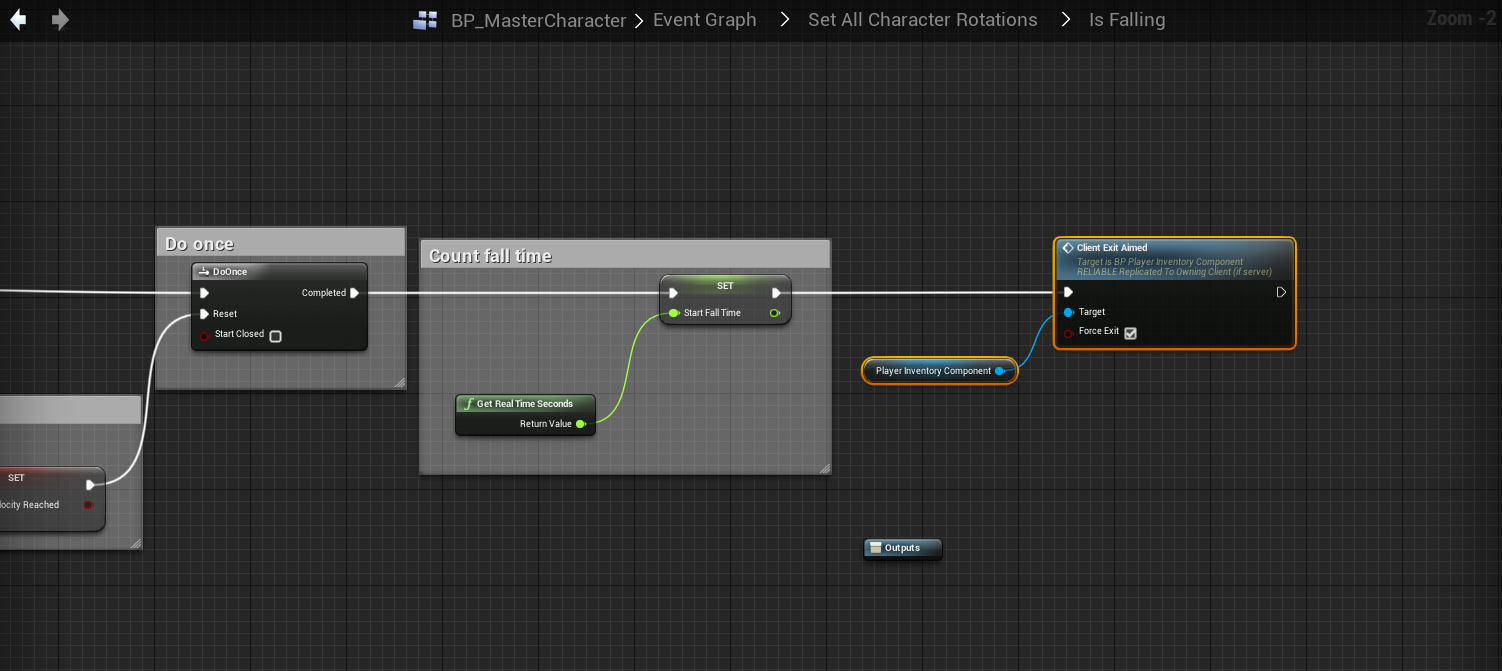Image resolution: width=1502 pixels, height=671 pixels.
Task: Click the Start Fall Time input pin
Action: [674, 313]
